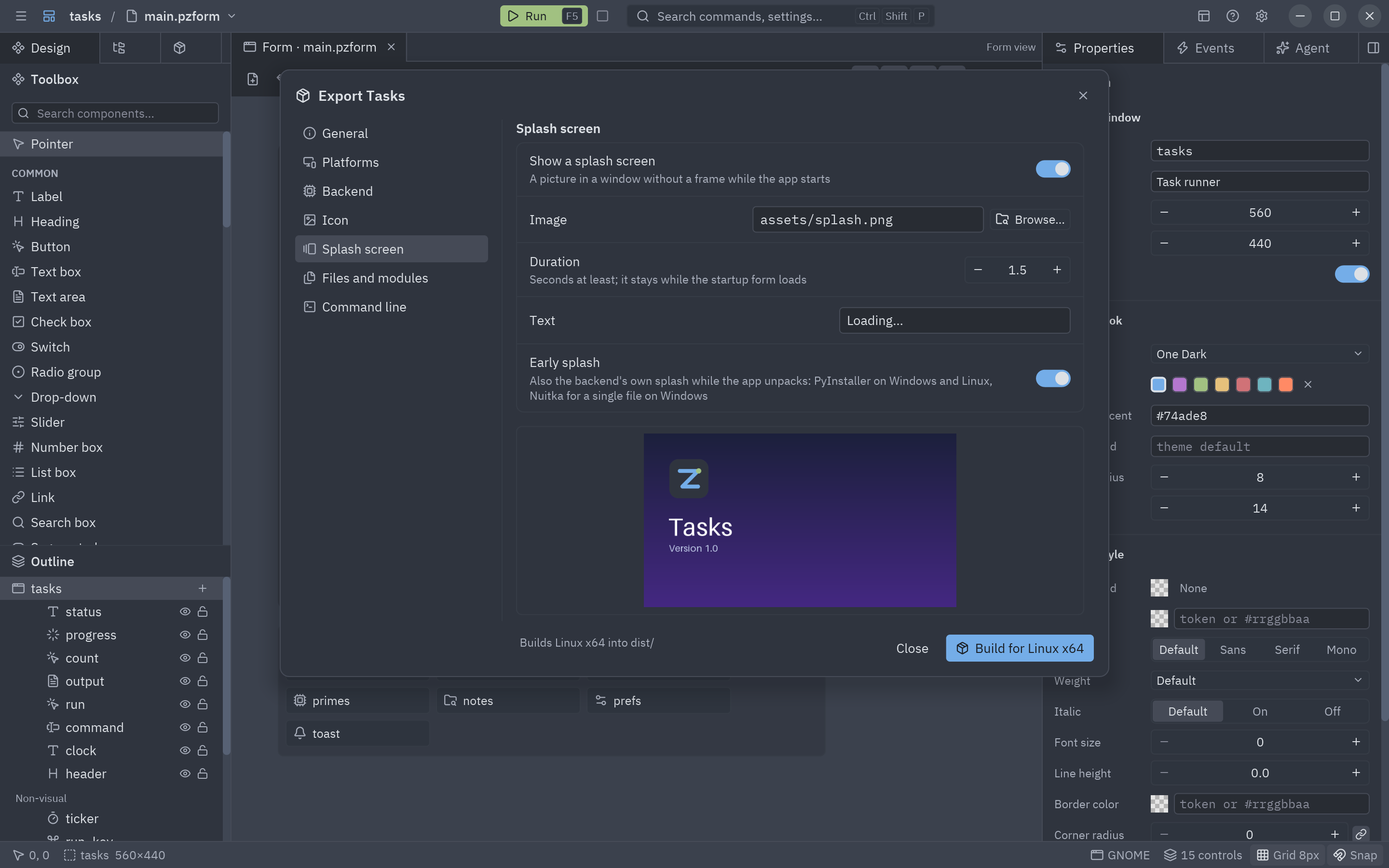Viewport: 1389px width, 868px height.
Task: Open the Backend export section
Action: click(x=391, y=191)
